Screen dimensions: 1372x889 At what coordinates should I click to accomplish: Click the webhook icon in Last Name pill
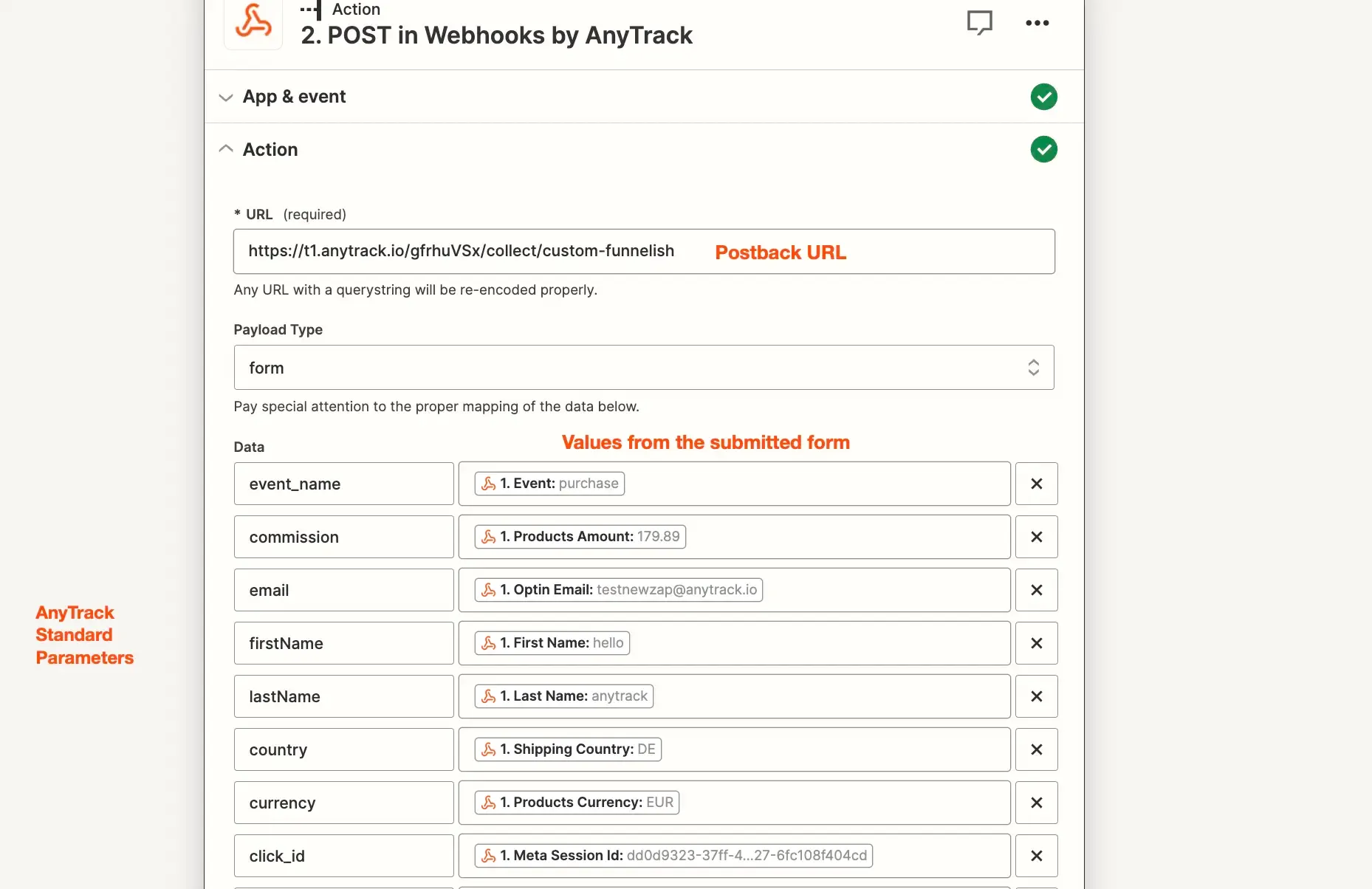click(x=488, y=696)
